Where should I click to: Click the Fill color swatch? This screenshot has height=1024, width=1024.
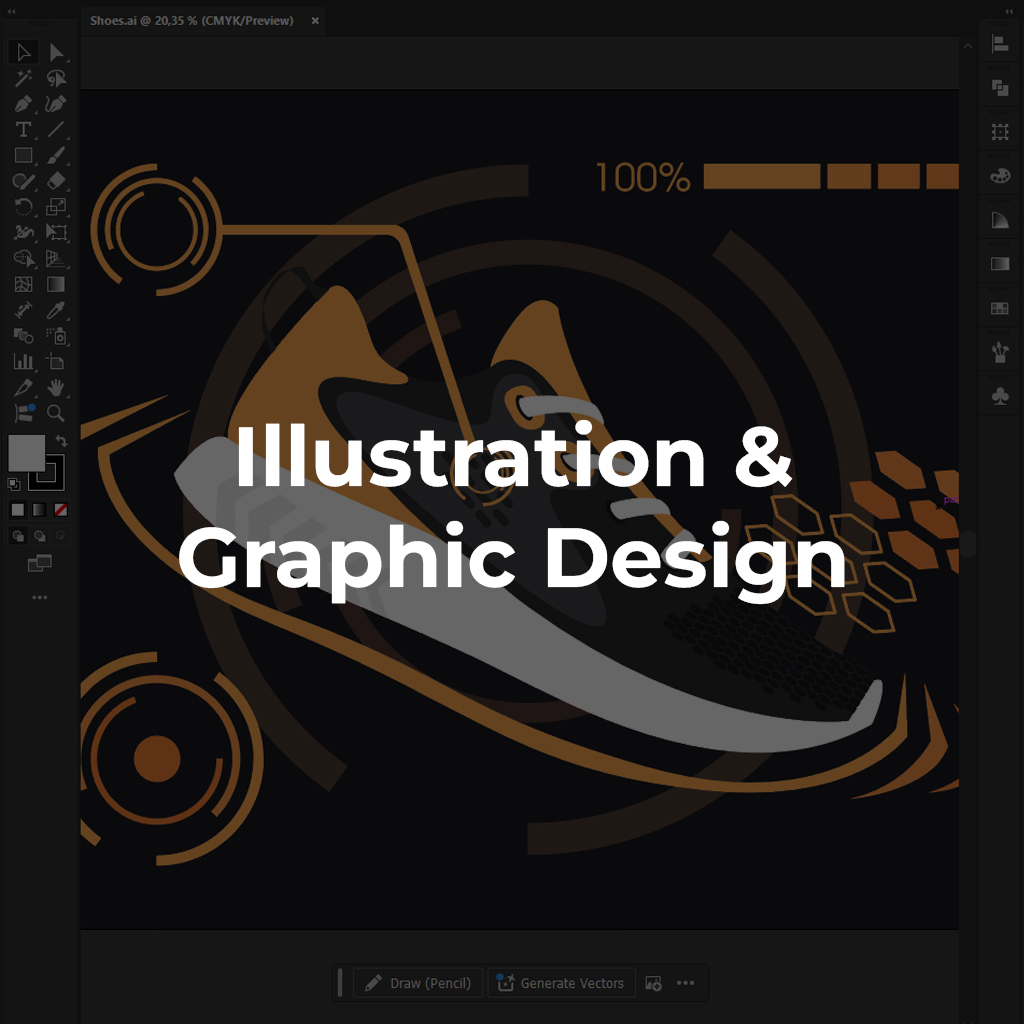[27, 453]
